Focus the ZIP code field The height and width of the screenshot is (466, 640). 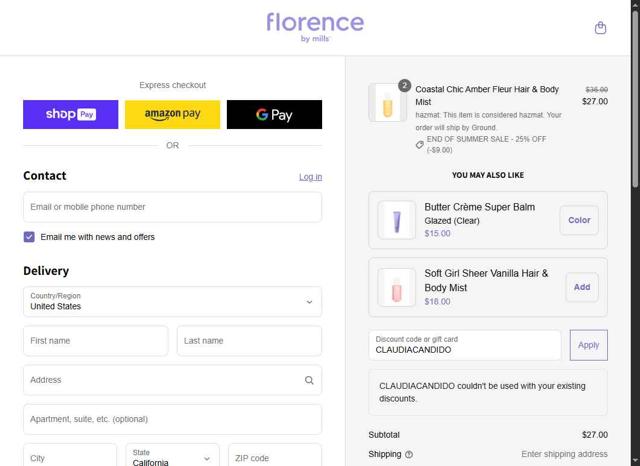pyautogui.click(x=275, y=457)
